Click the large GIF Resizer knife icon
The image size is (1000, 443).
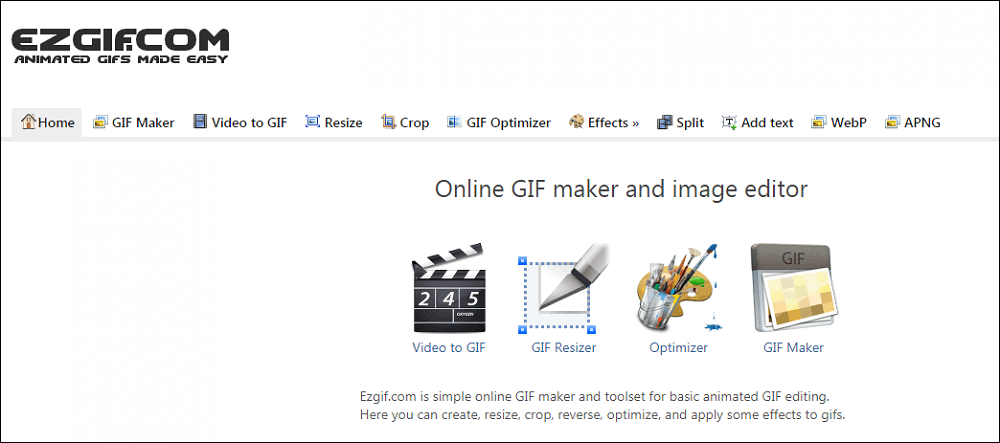tap(564, 288)
